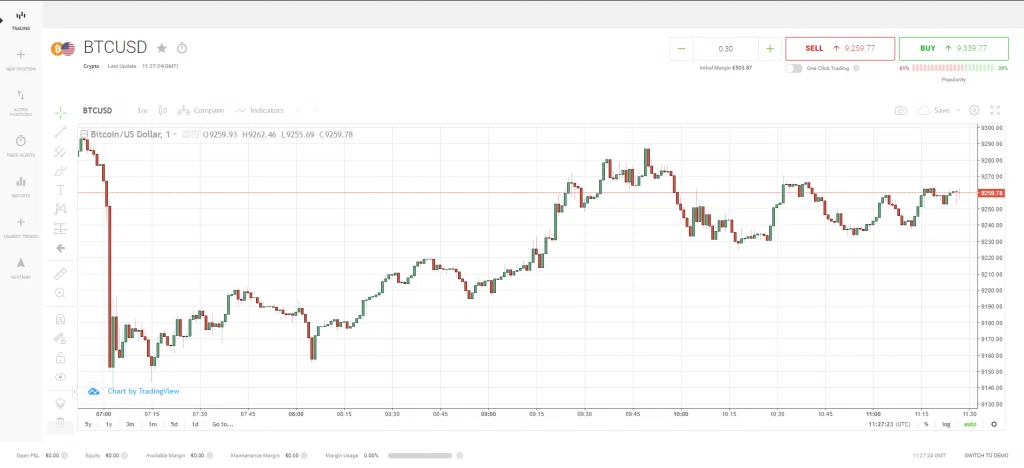The image size is (1024, 468).
Task: Open the Heatmap sidebar item
Action: (20, 268)
